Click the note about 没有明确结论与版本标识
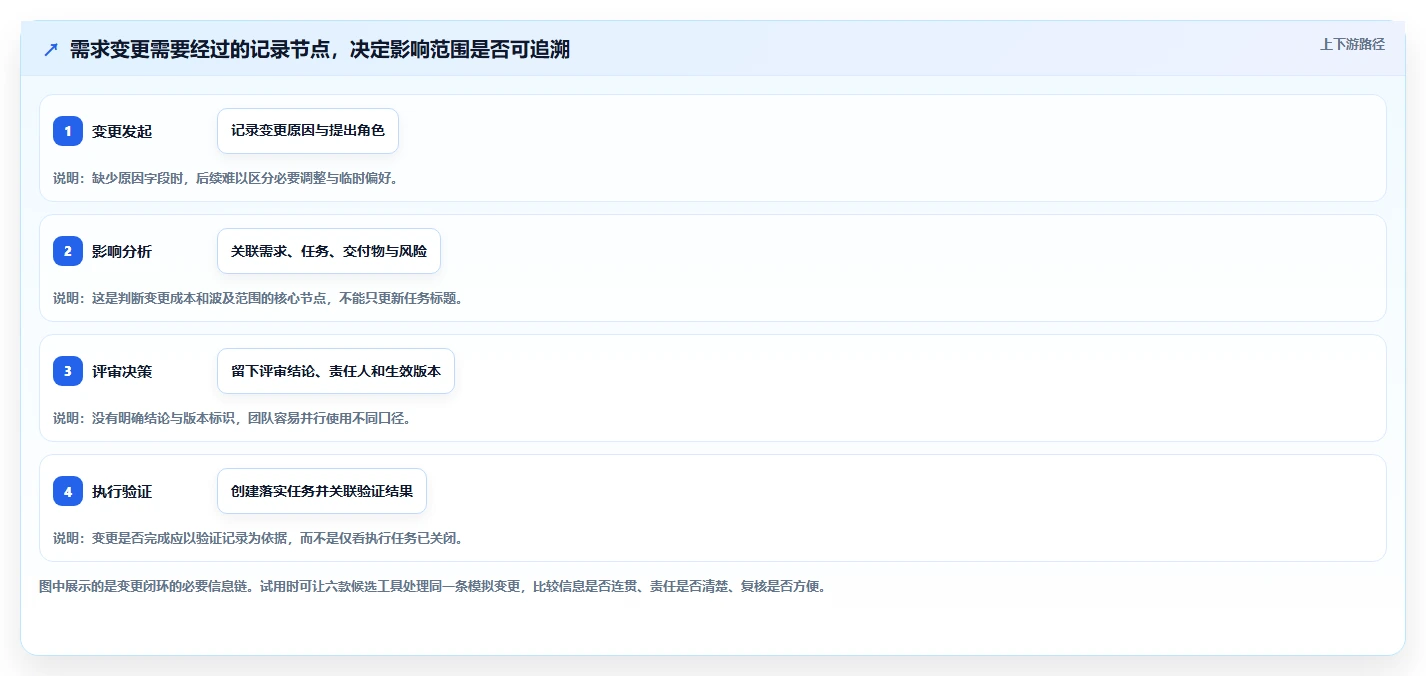The height and width of the screenshot is (676, 1426). (x=233, y=418)
